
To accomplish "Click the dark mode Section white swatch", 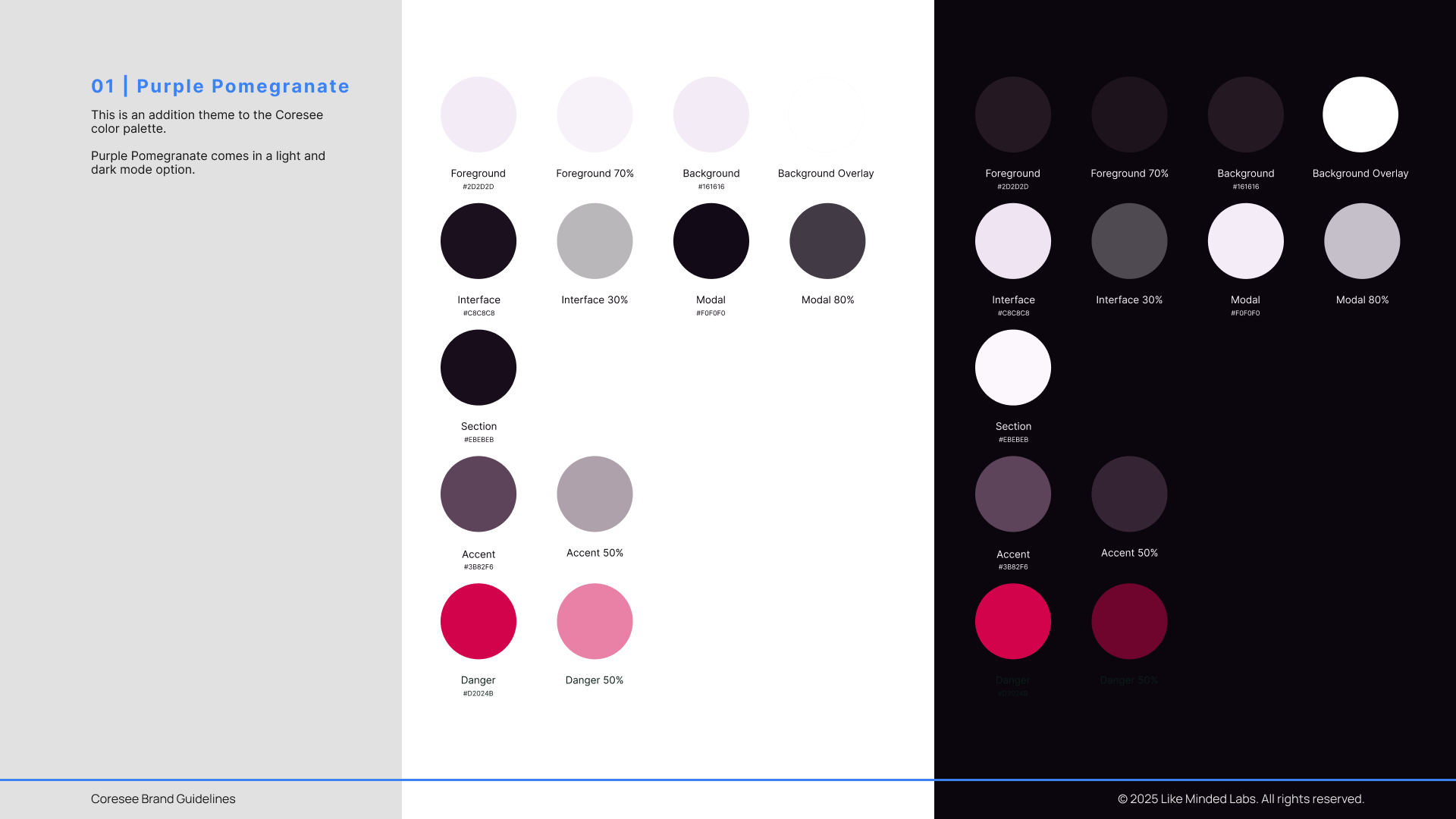I will pos(1013,367).
